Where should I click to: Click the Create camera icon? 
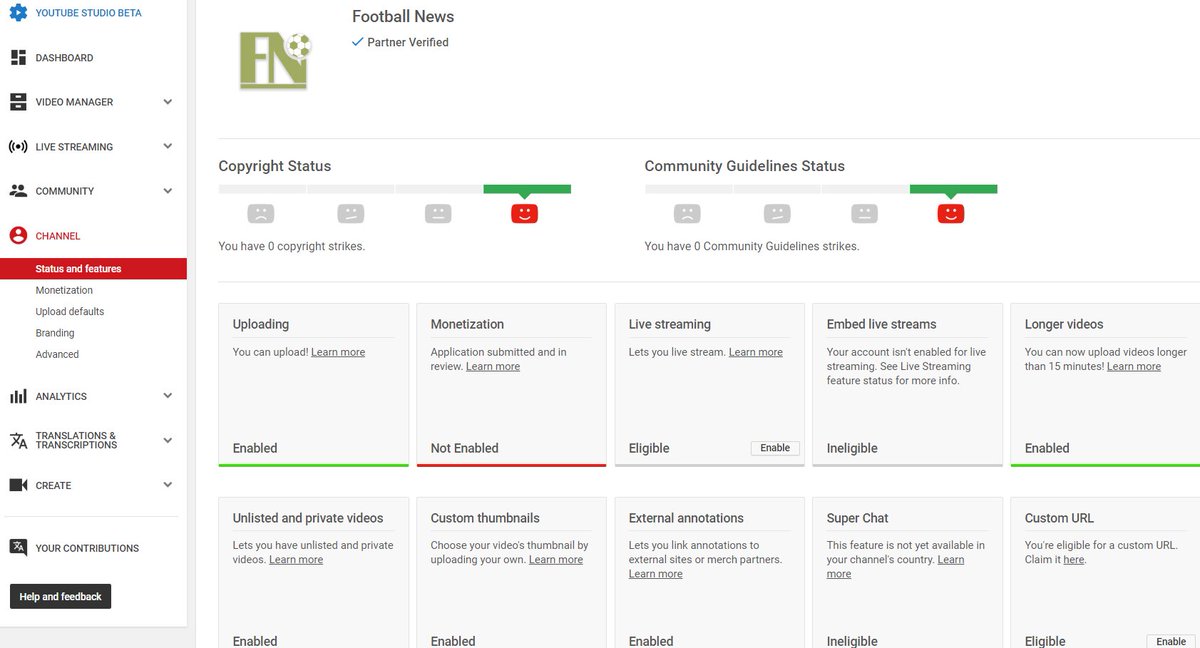click(18, 485)
